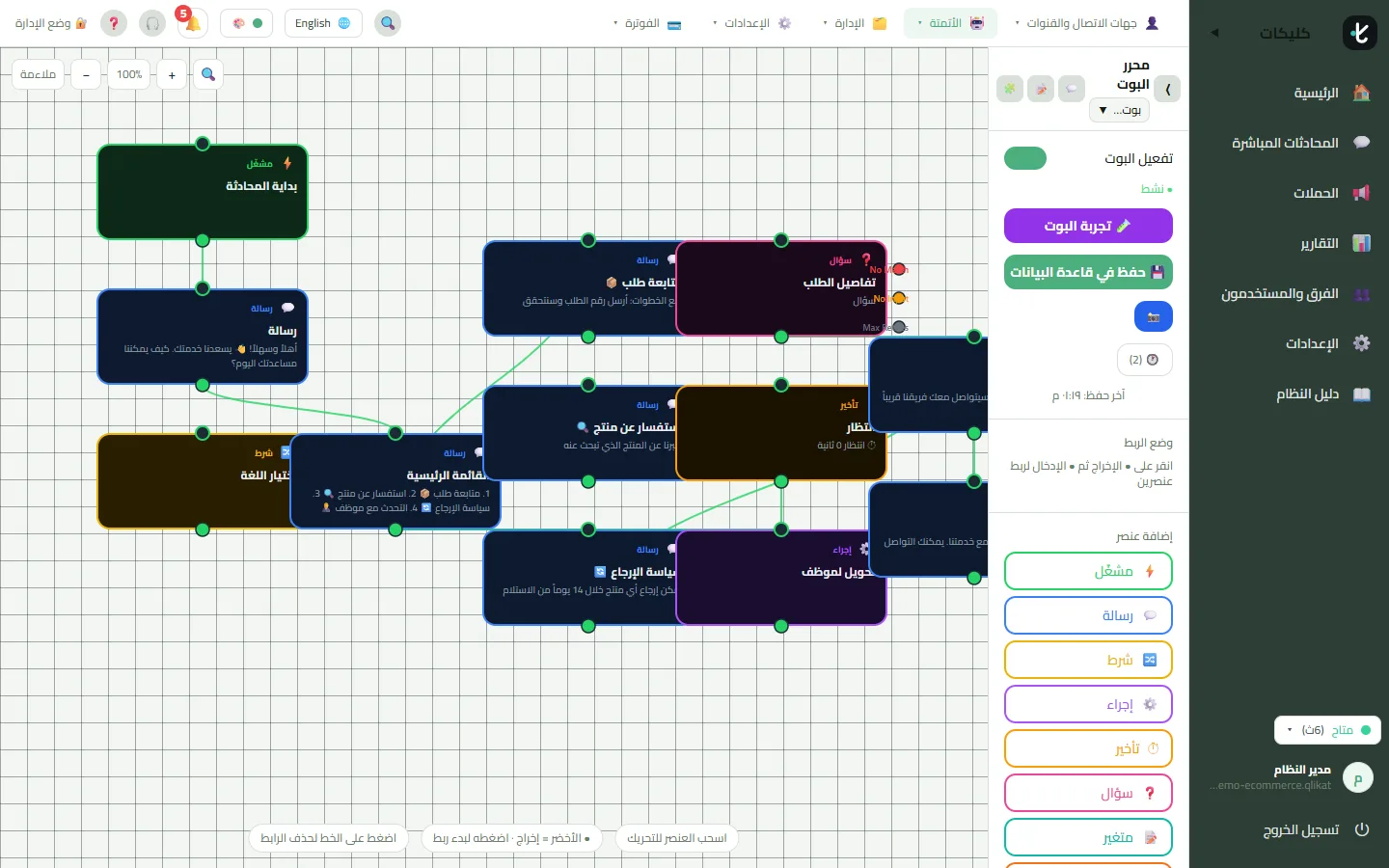
Task: Click the تجربة البوت button
Action: [x=1088, y=226]
